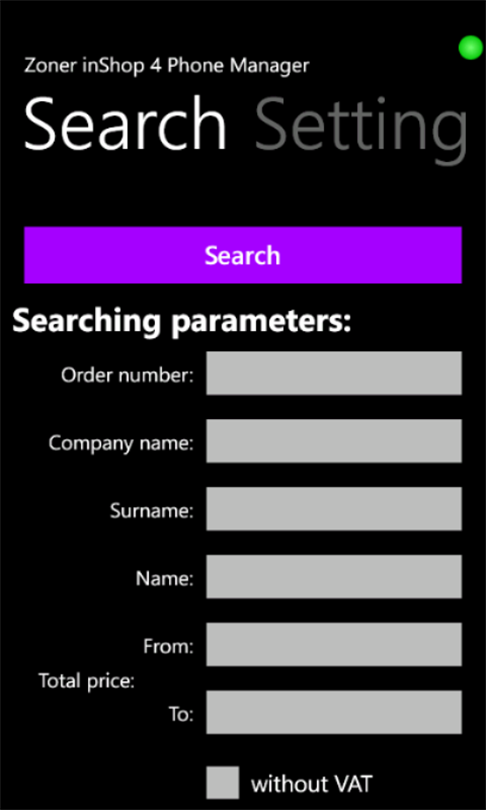Click the 'To:' label
This screenshot has height=810, width=486.
(181, 714)
